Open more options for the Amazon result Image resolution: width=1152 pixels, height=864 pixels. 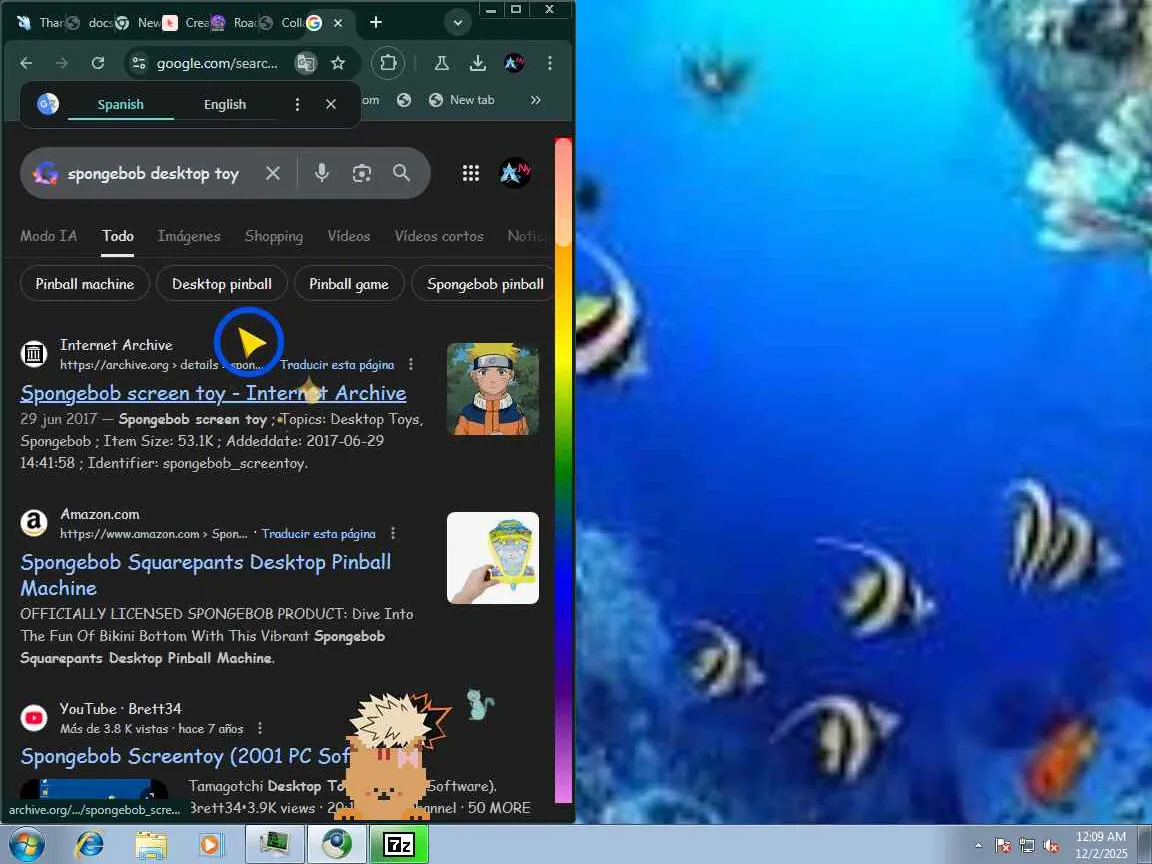393,533
